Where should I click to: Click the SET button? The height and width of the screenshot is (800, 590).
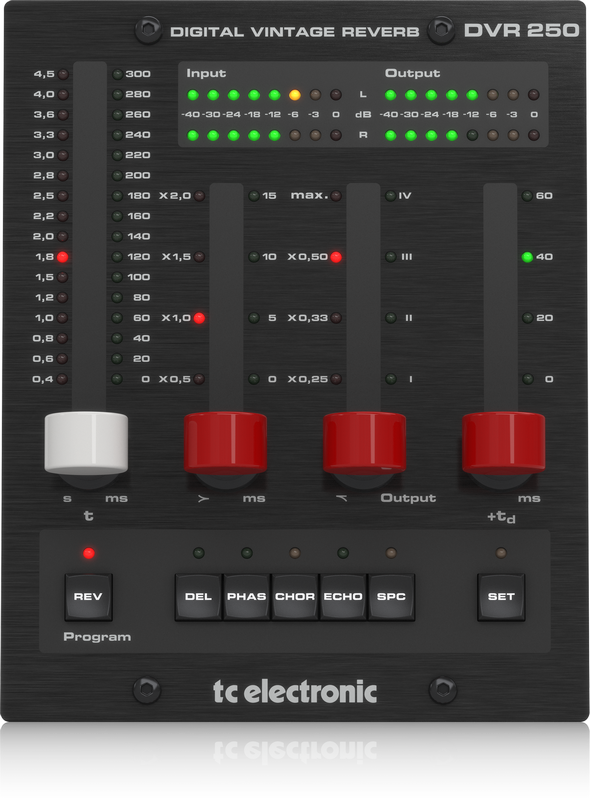click(501, 596)
